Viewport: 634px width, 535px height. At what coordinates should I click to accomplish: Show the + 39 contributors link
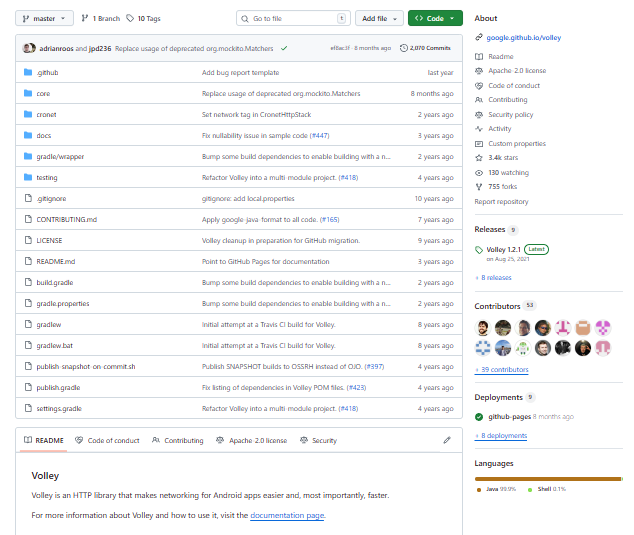(x=502, y=370)
